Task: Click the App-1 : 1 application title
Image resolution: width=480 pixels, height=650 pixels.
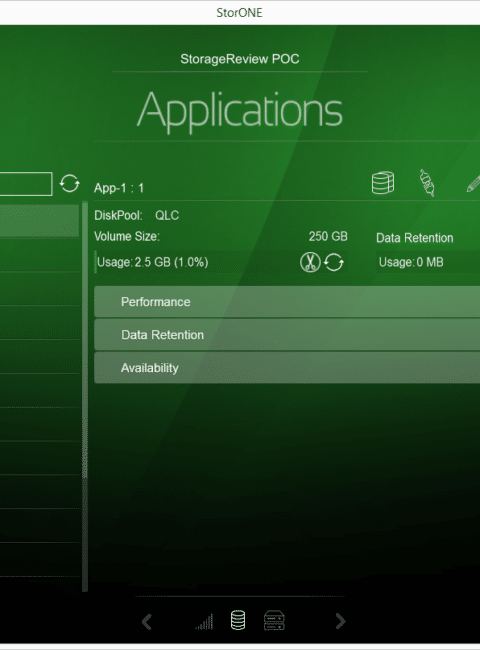Action: pyautogui.click(x=119, y=188)
